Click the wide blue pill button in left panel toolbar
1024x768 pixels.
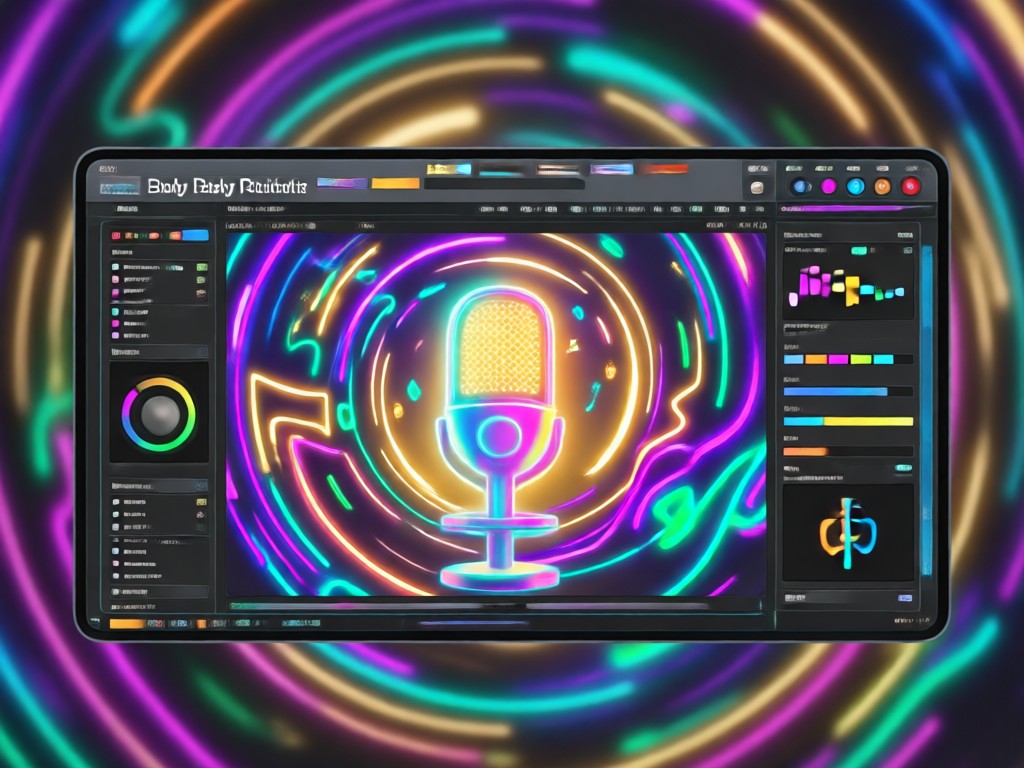click(x=195, y=236)
